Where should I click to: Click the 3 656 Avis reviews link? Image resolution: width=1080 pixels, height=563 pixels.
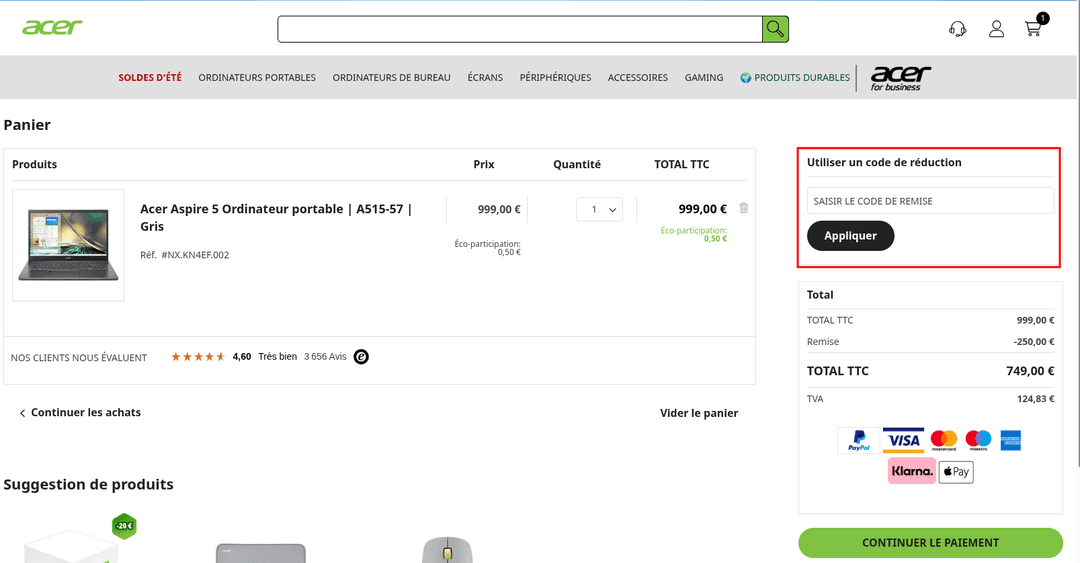point(325,356)
